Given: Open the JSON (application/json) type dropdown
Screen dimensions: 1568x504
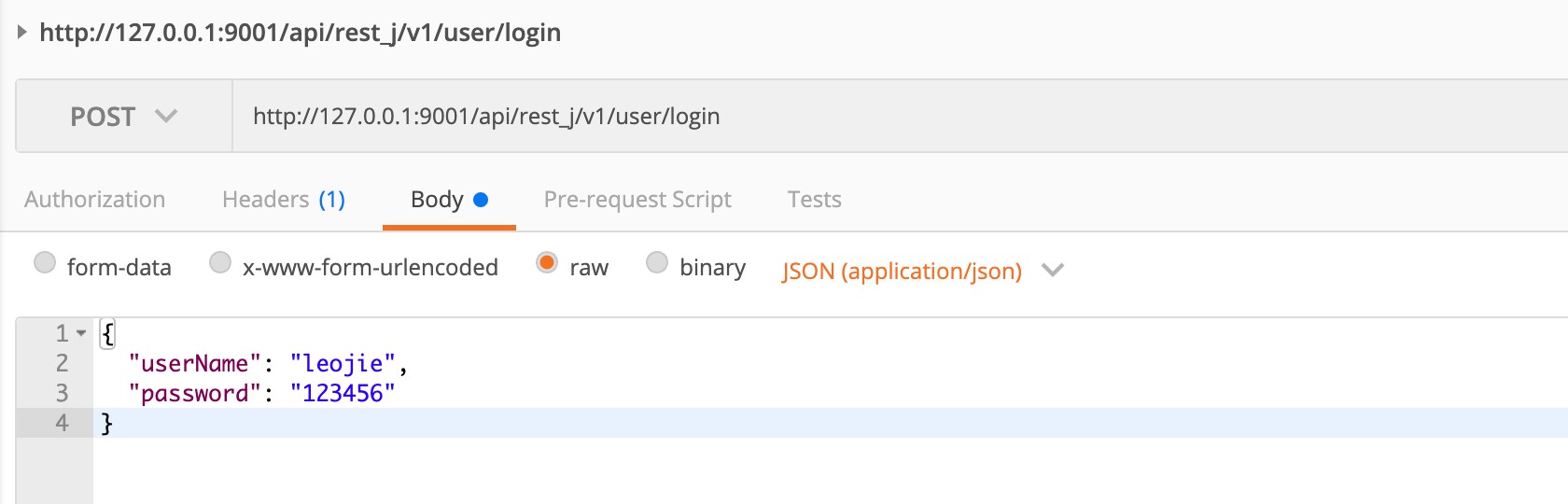Looking at the screenshot, I should (902, 271).
